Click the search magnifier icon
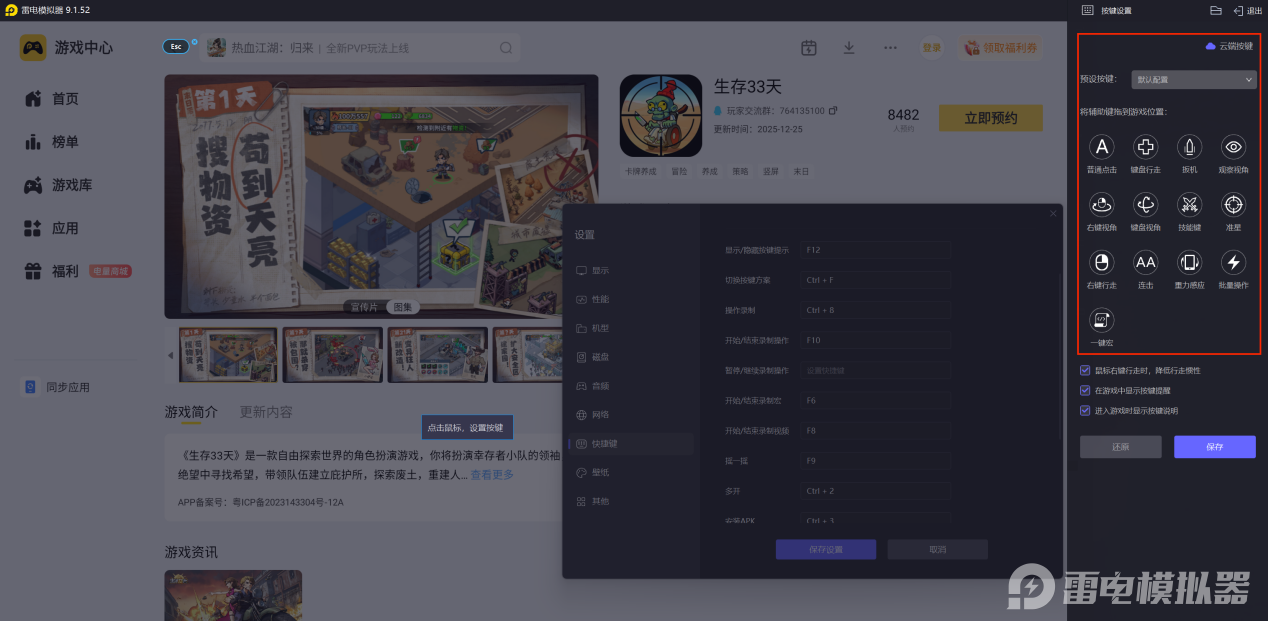The width and height of the screenshot is (1268, 621). [x=506, y=47]
